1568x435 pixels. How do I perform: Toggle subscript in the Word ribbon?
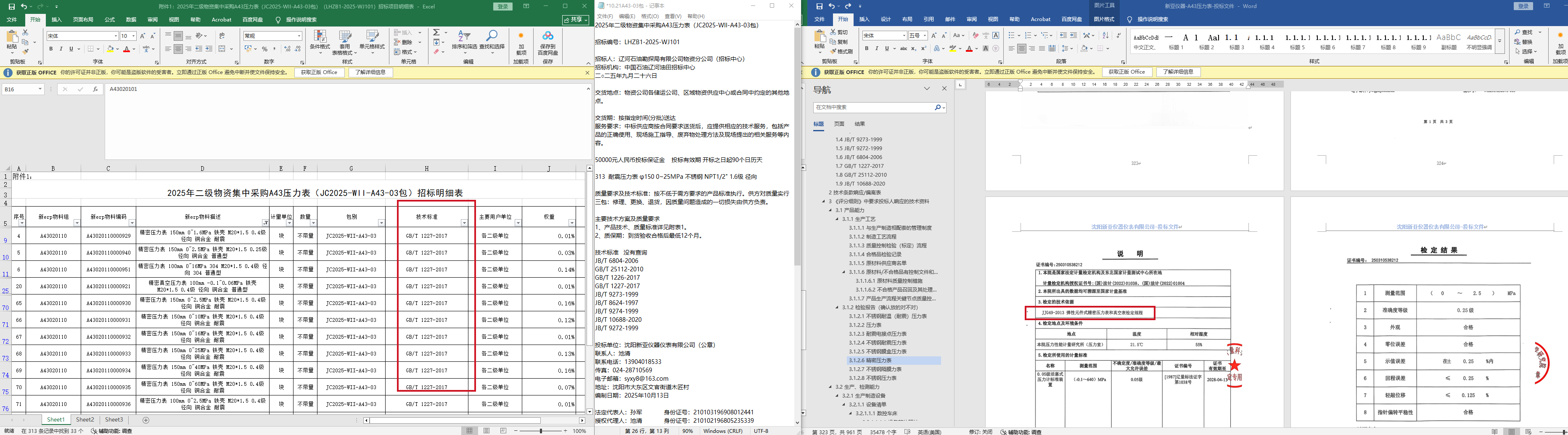tap(914, 49)
